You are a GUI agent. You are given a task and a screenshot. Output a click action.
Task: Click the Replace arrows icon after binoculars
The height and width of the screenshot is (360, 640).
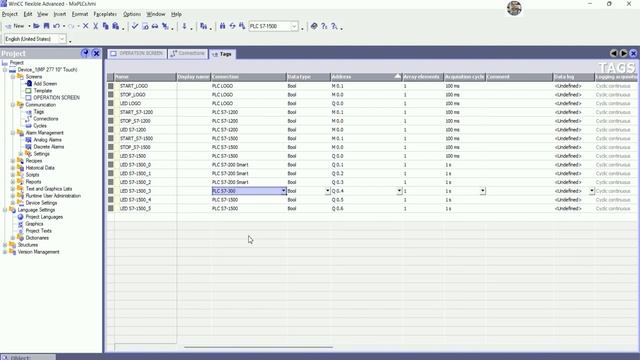(232, 26)
